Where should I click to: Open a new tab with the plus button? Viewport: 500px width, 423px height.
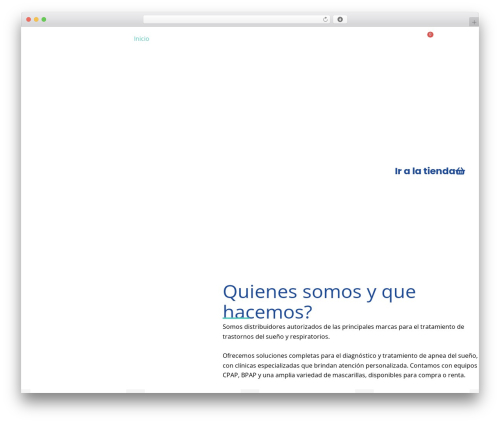pyautogui.click(x=474, y=22)
